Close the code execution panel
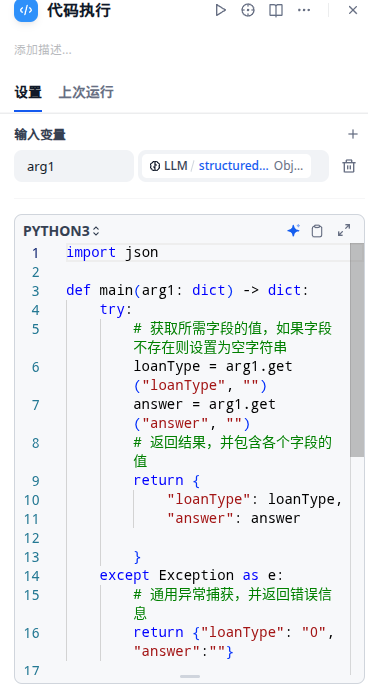Screen dimensions: 368x692 point(353,10)
